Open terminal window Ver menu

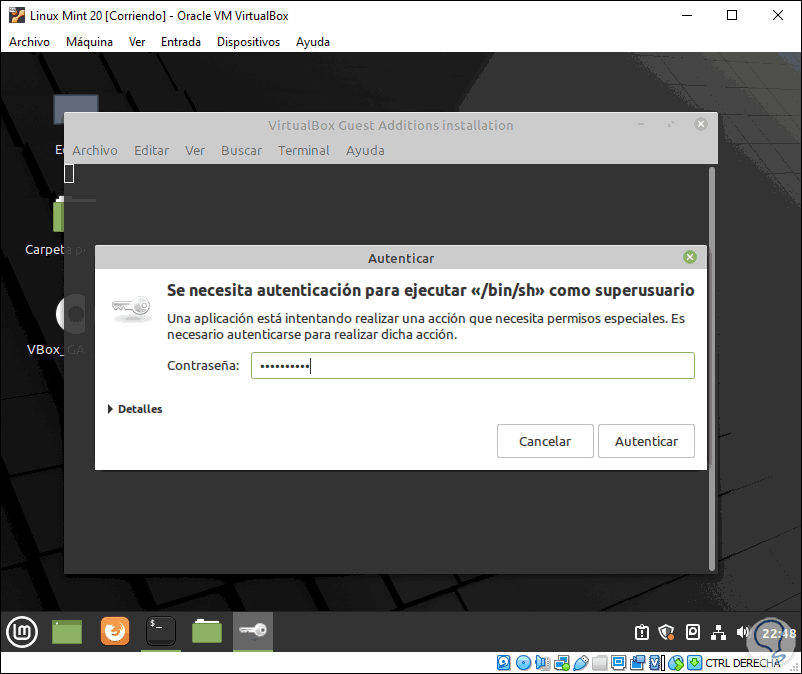click(195, 150)
